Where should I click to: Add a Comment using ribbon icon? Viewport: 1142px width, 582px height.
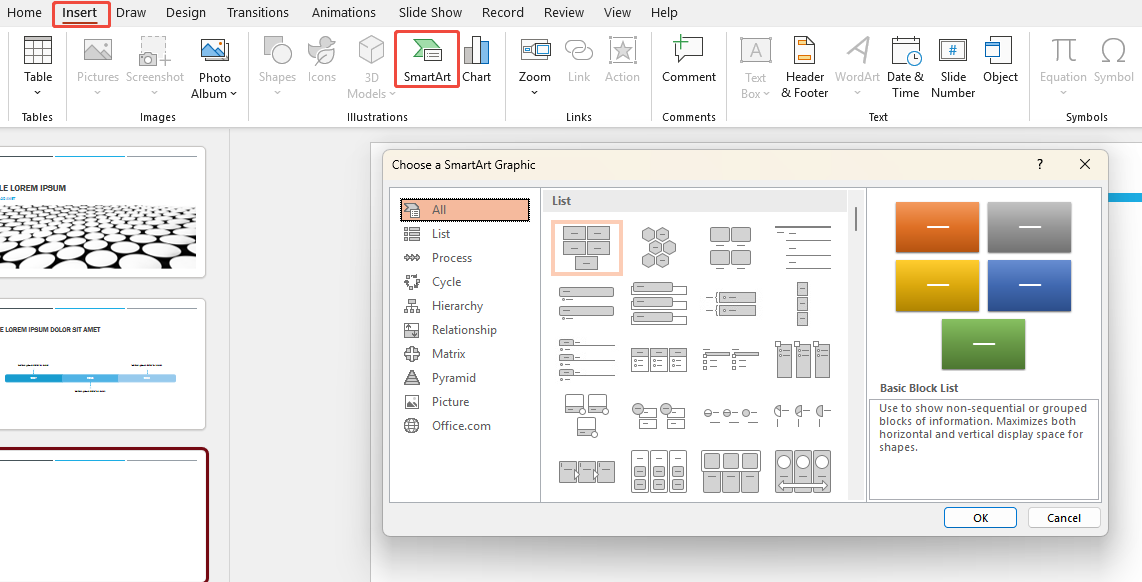click(x=688, y=59)
